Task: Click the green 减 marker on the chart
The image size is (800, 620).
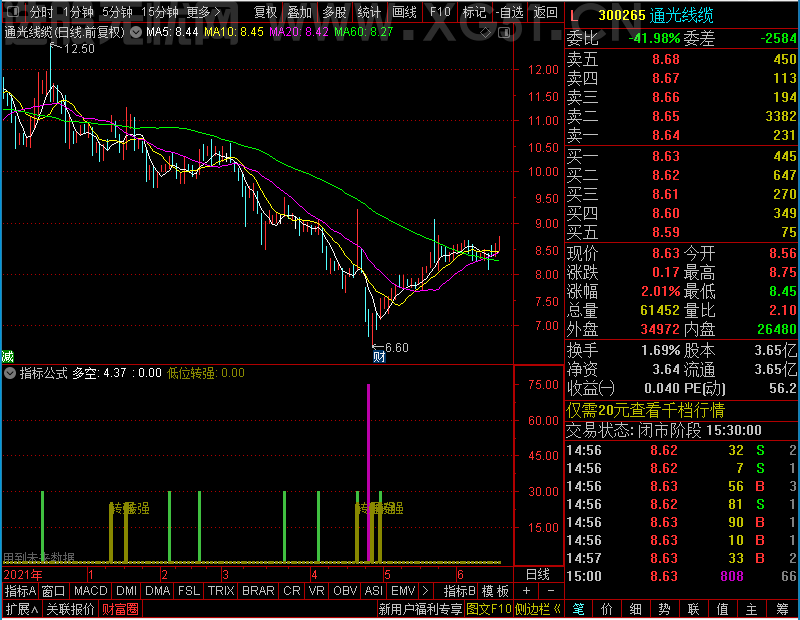Action: (8, 356)
